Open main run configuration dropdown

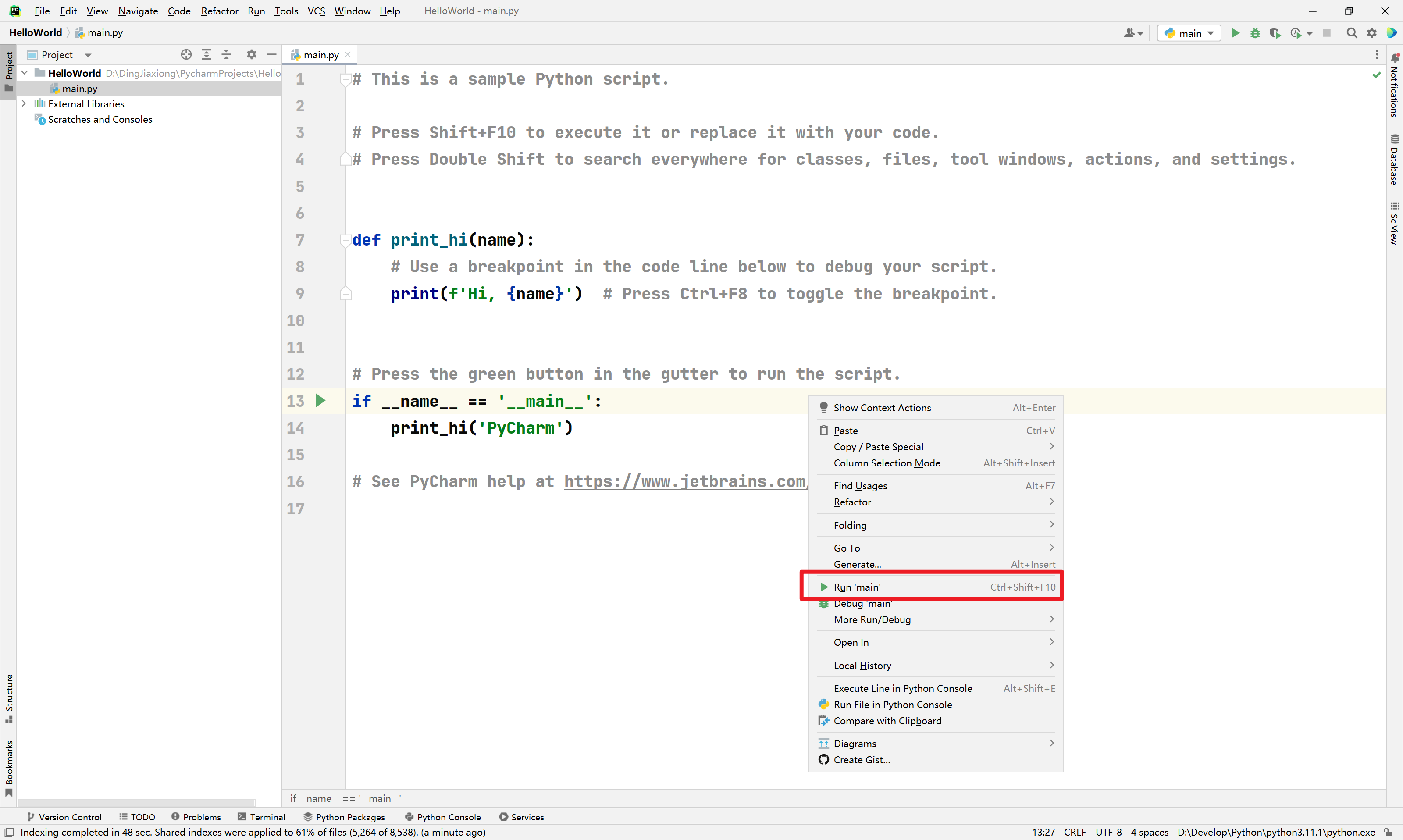1189,33
